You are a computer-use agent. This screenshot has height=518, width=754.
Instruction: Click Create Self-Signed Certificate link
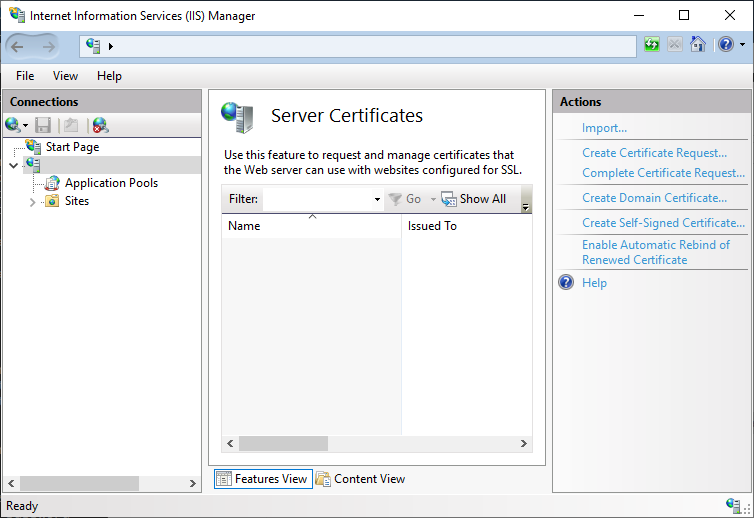663,223
